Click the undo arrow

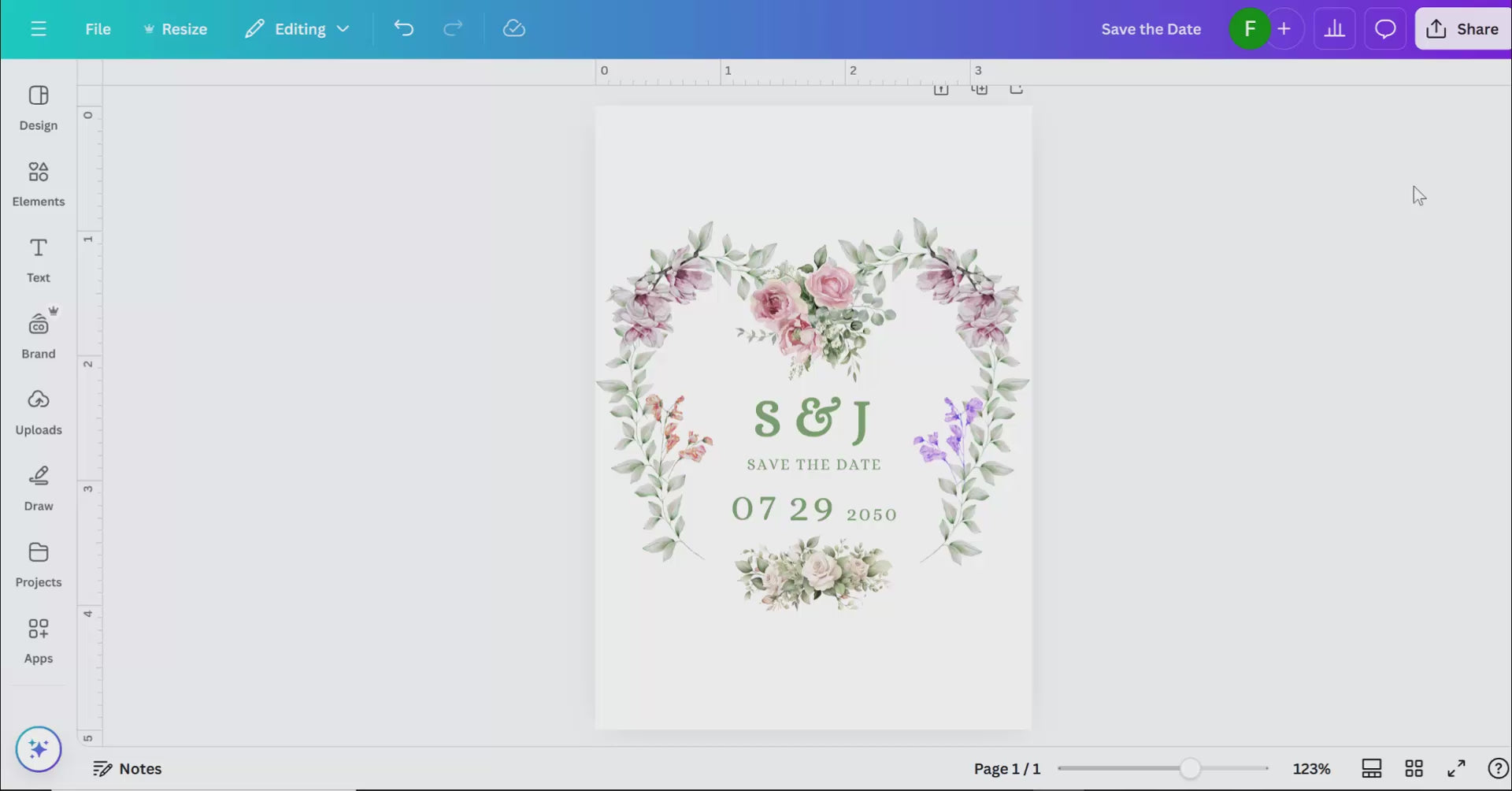(x=403, y=29)
